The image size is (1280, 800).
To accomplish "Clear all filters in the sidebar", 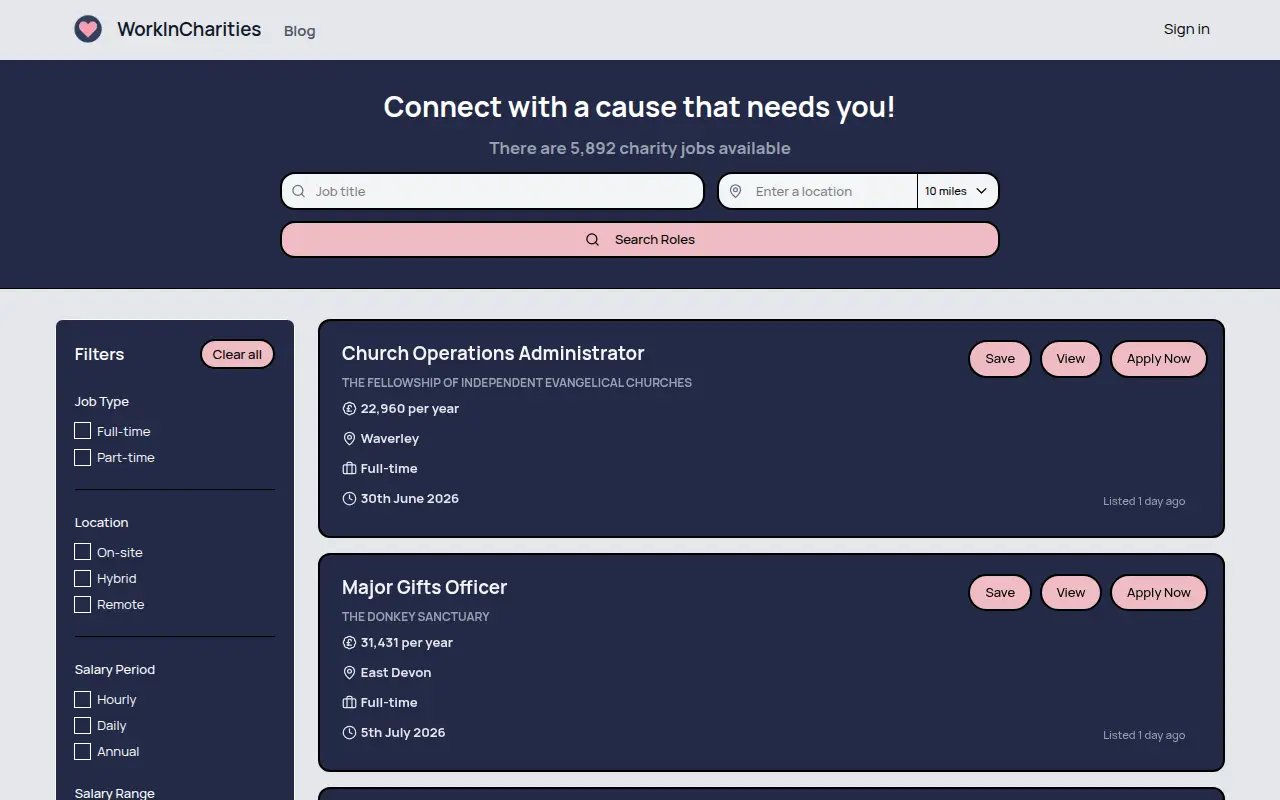I will pos(237,354).
